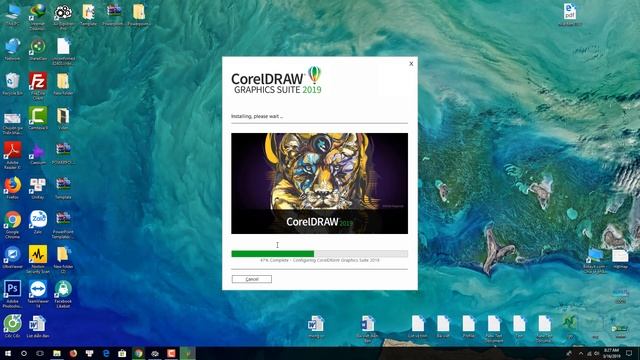
Task: Open the UniKey desktop shortcut
Action: point(38,188)
